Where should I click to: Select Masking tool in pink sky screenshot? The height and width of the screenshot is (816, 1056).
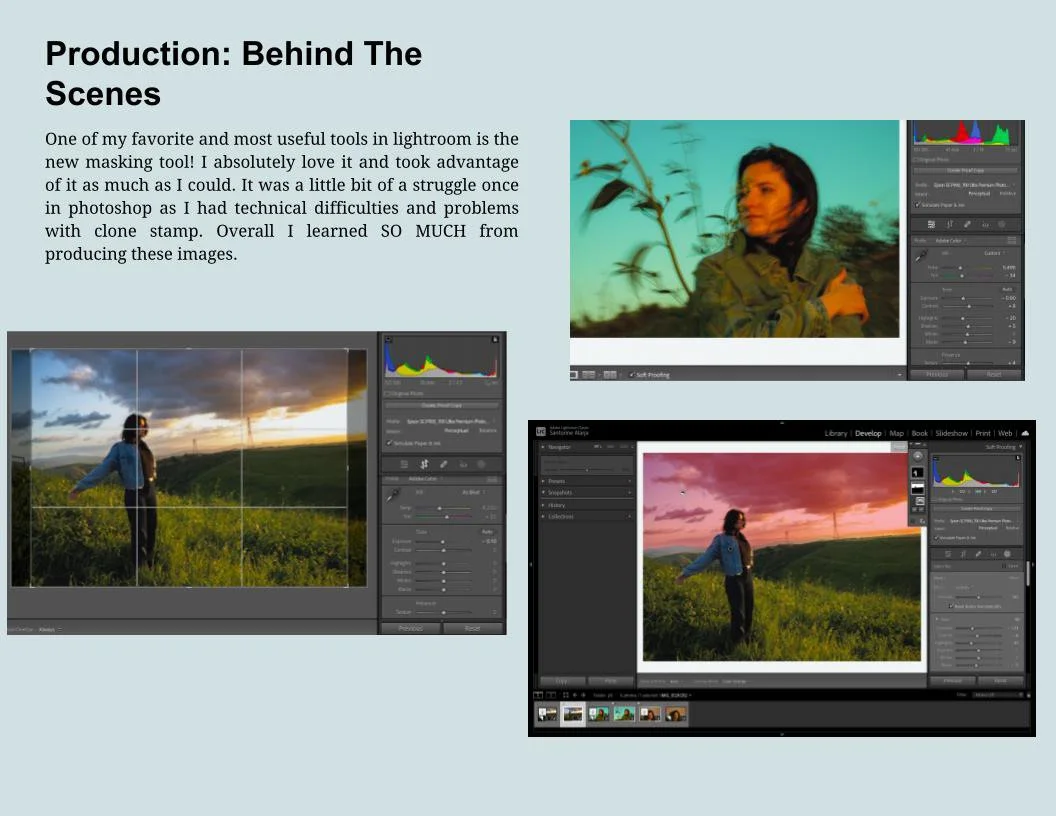1007,554
